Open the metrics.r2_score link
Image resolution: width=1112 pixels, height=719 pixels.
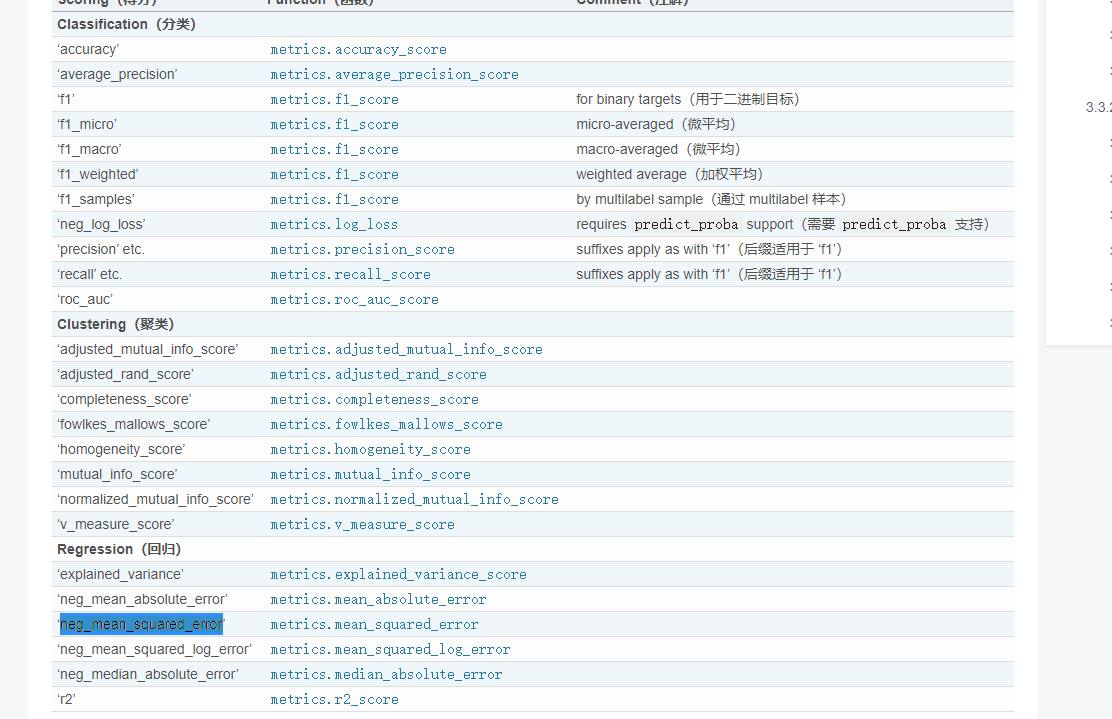[x=334, y=700]
